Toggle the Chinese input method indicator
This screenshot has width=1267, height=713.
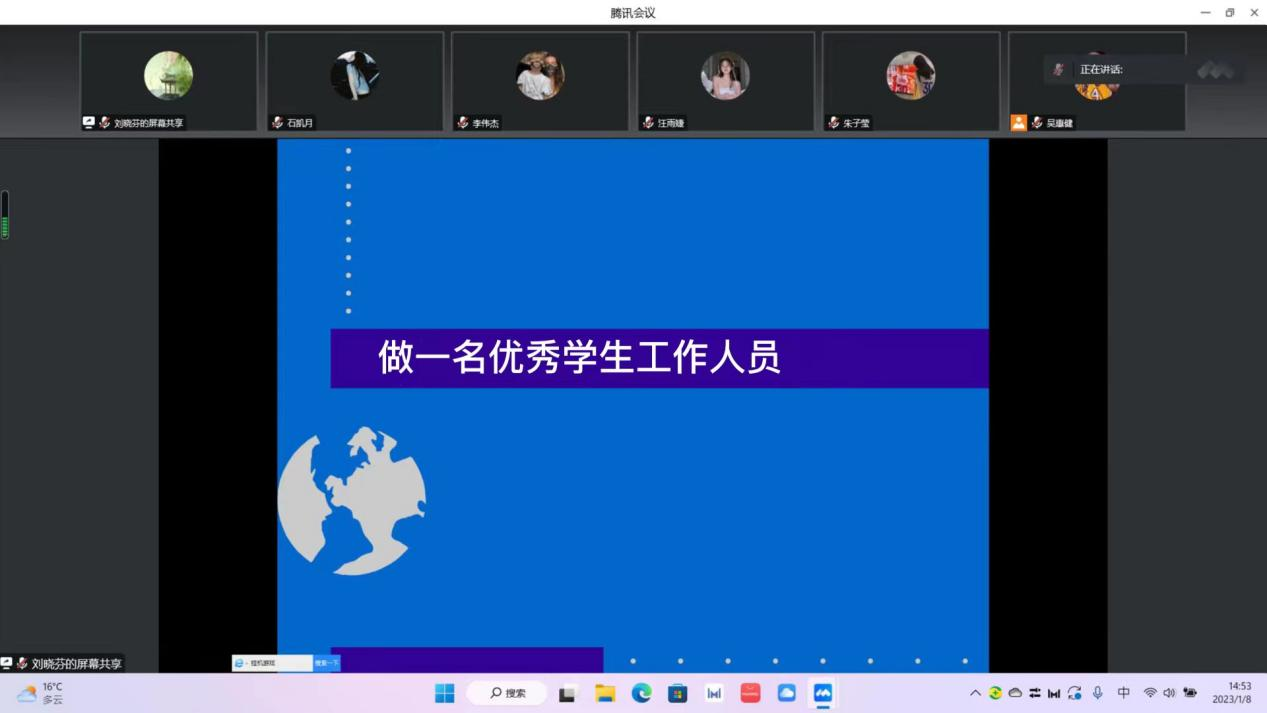click(x=1123, y=693)
